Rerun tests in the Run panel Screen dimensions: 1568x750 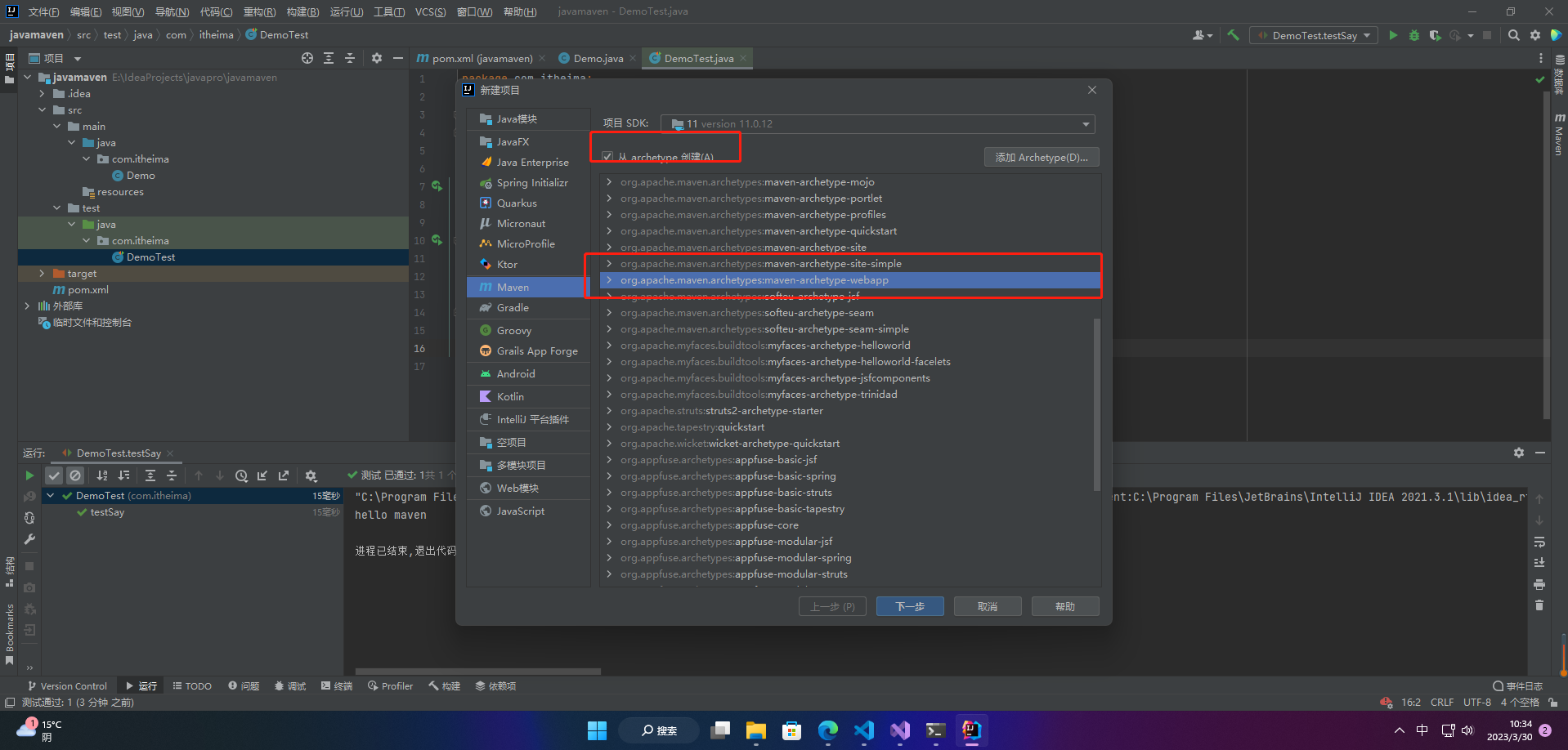coord(29,475)
